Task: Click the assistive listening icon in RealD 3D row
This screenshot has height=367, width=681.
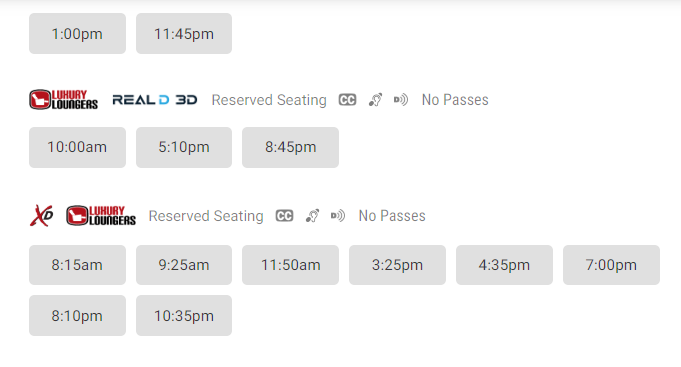Action: point(375,100)
